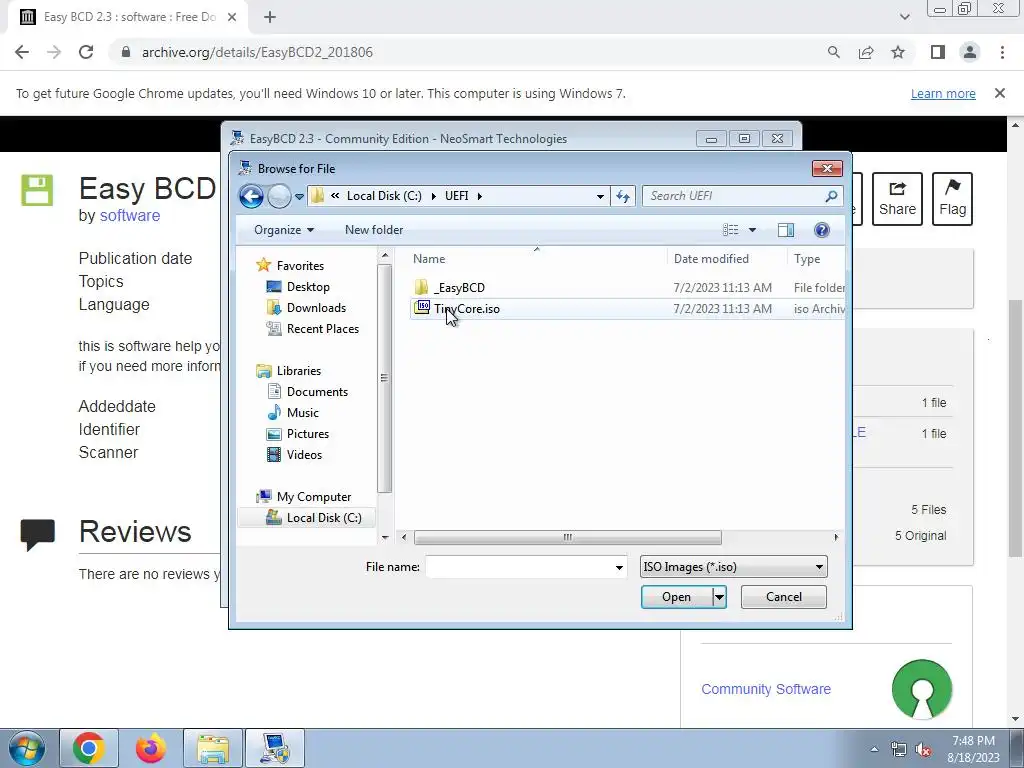Sort by Type column header
The width and height of the screenshot is (1024, 768).
[807, 259]
